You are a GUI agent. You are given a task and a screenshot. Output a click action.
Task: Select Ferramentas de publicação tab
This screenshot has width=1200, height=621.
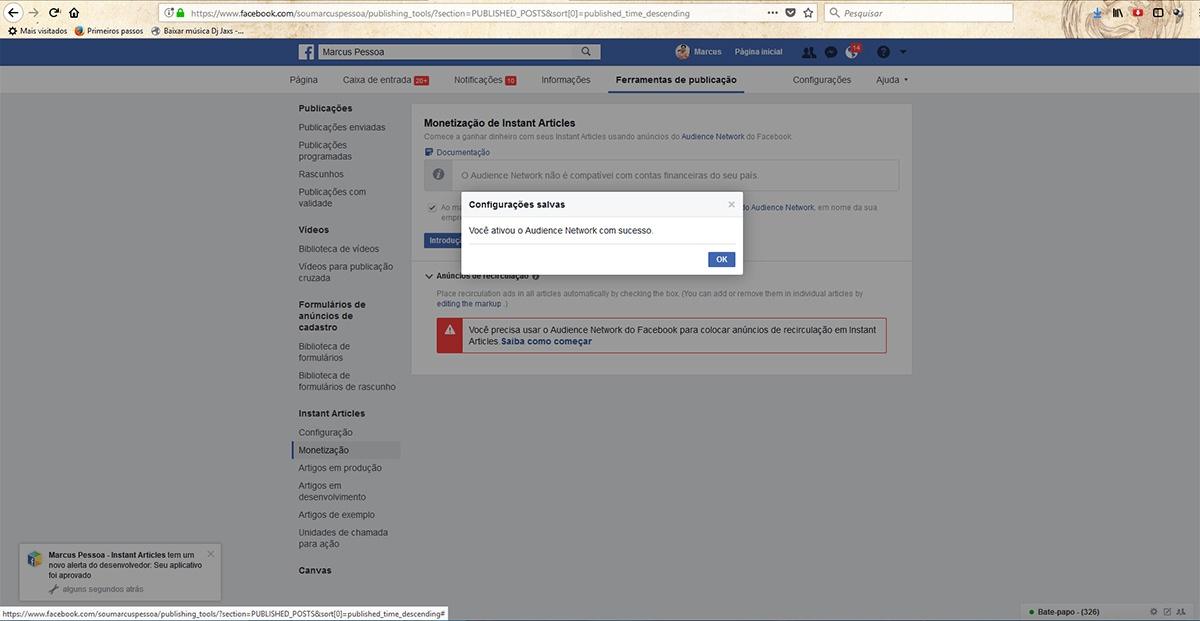pyautogui.click(x=676, y=80)
